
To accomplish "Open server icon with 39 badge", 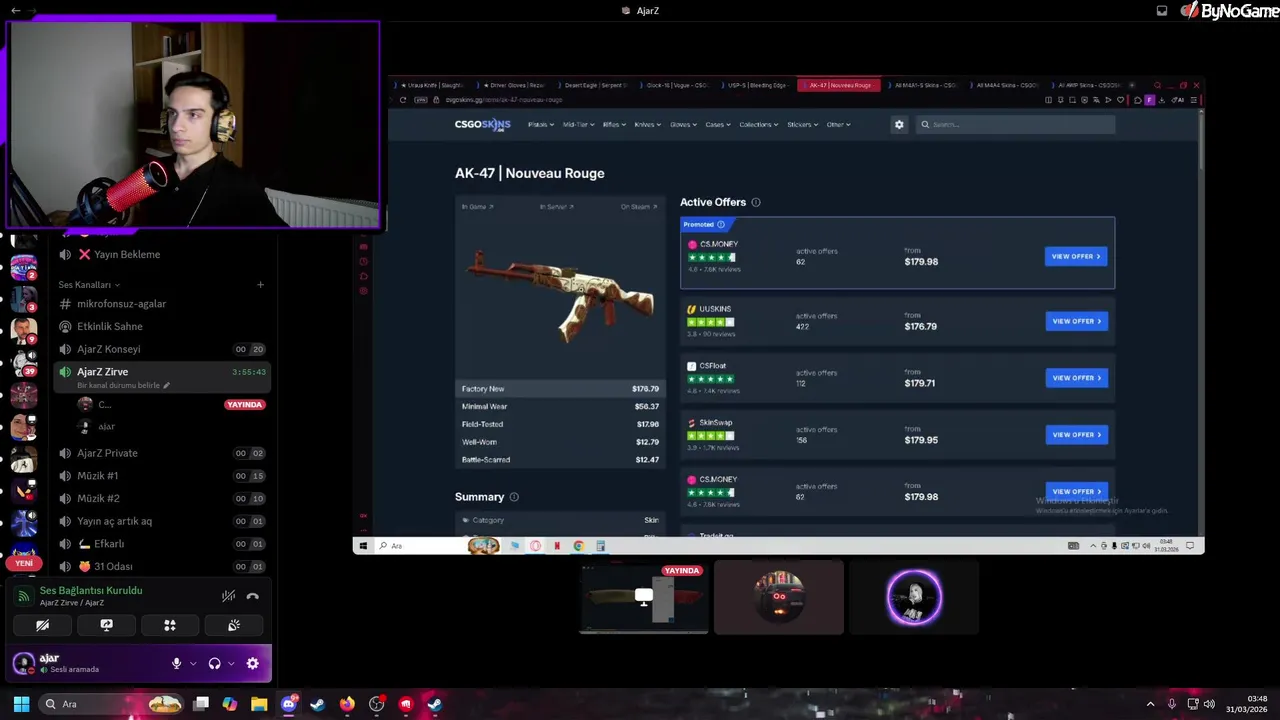I will pyautogui.click(x=24, y=363).
